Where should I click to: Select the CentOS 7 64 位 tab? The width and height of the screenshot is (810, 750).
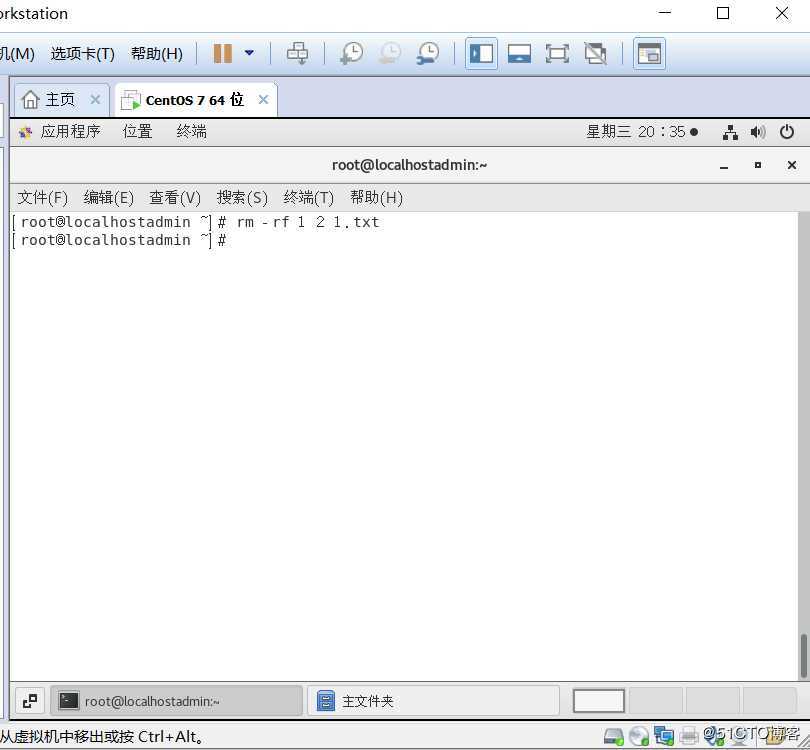194,100
